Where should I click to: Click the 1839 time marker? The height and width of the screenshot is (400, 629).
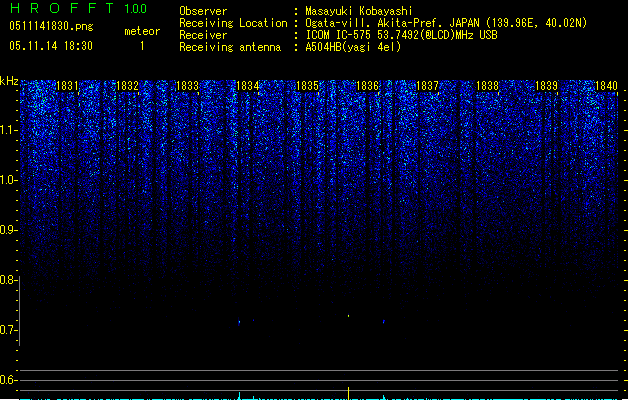pyautogui.click(x=547, y=86)
